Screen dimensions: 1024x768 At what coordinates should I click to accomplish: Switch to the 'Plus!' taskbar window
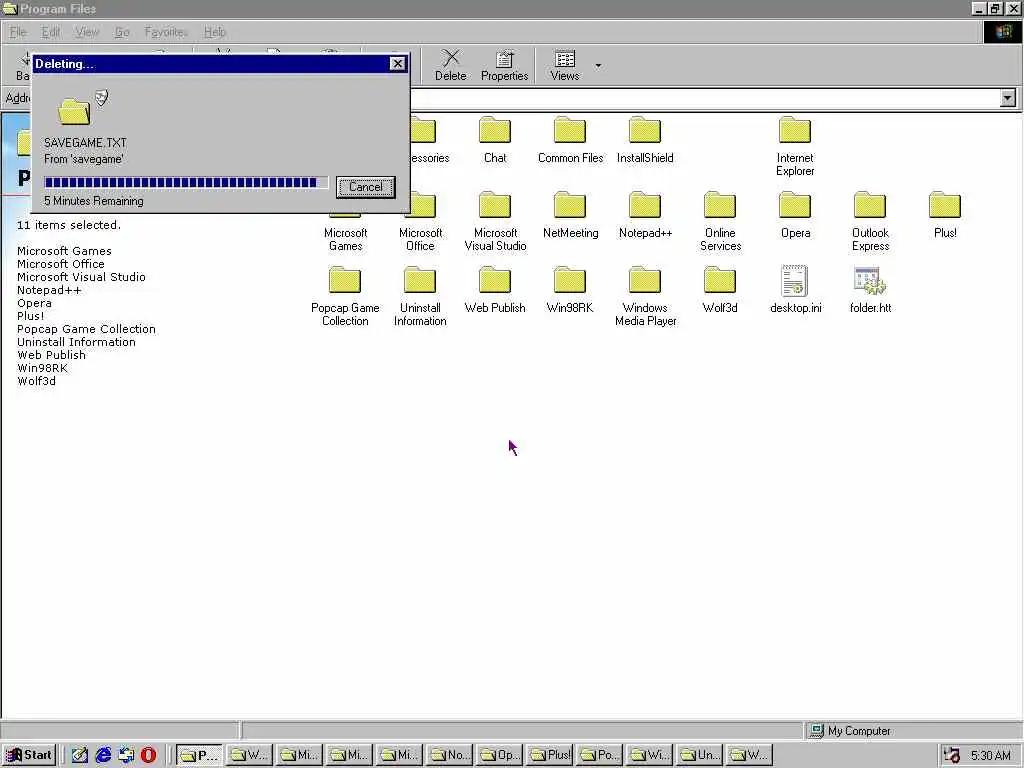[550, 755]
